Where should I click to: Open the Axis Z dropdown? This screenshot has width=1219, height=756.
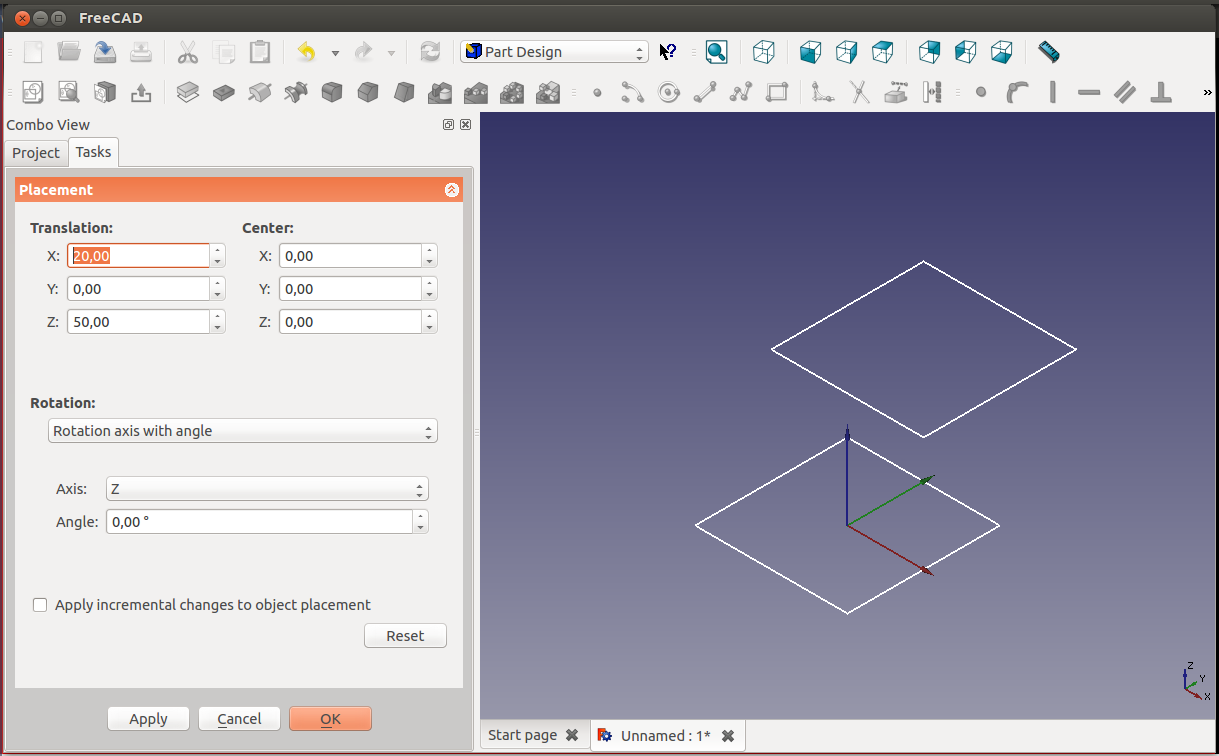coord(267,489)
